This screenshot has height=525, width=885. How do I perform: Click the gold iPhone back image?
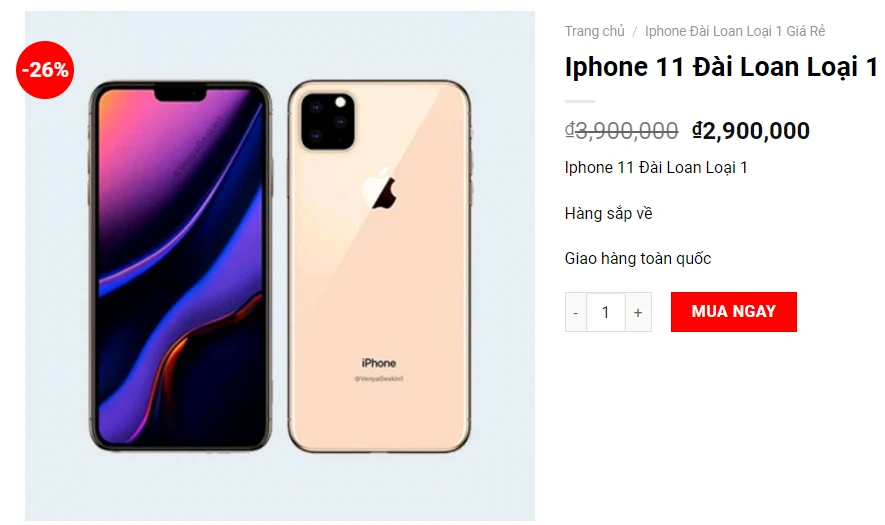pyautogui.click(x=379, y=266)
